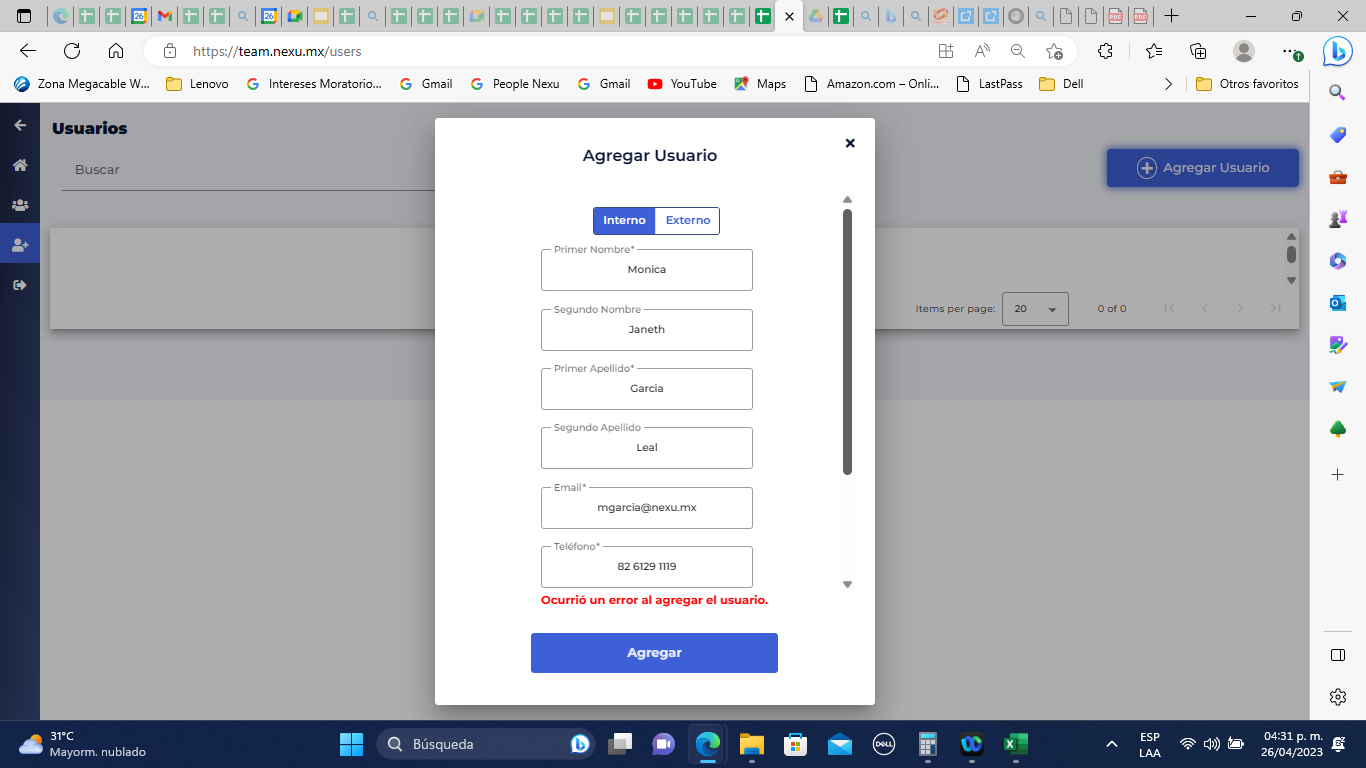Open the Items per page dropdown
1366x768 pixels.
[1035, 308]
